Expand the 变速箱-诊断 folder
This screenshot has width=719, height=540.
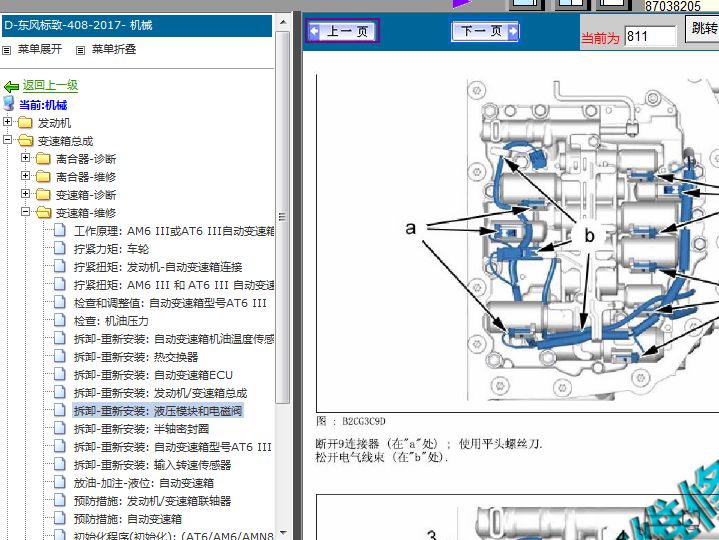[26, 193]
